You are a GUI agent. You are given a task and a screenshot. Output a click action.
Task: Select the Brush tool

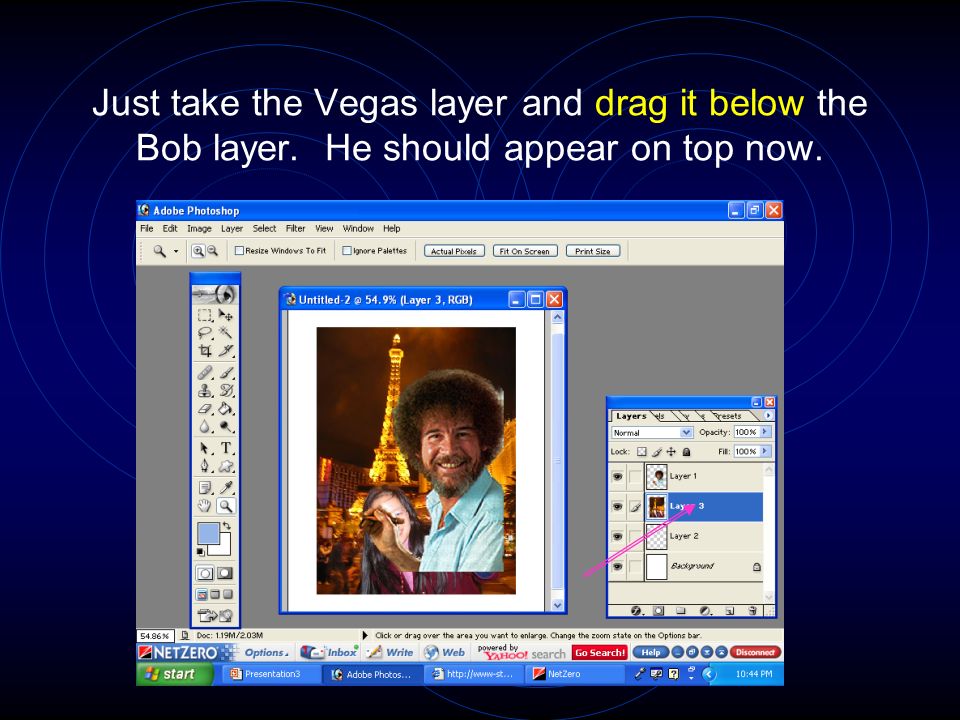pos(225,372)
